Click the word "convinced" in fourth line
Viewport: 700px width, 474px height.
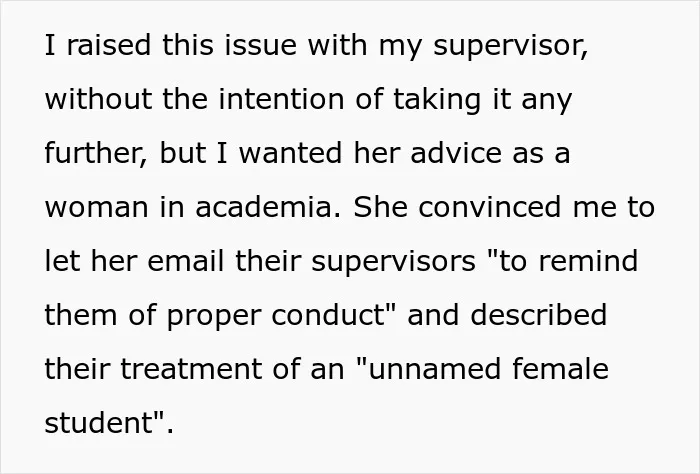(x=490, y=207)
